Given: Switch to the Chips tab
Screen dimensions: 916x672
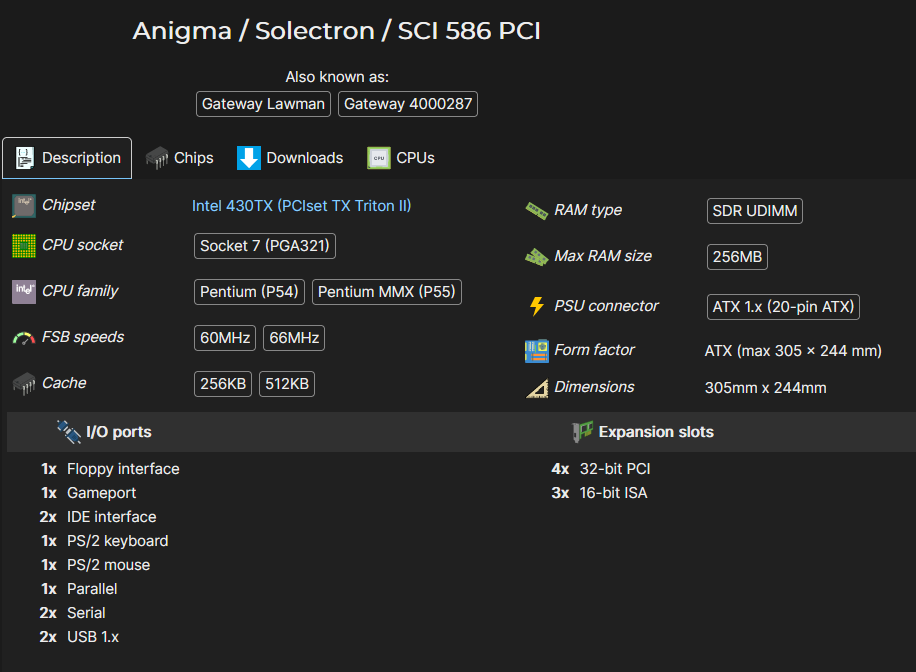Looking at the screenshot, I should [180, 157].
